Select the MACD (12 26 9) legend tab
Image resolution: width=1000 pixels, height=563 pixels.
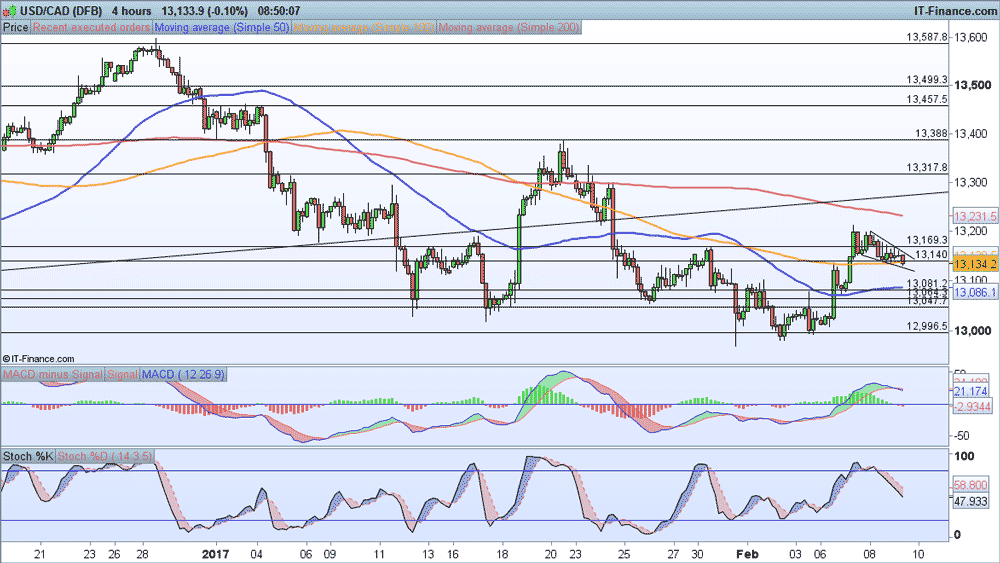tap(183, 374)
